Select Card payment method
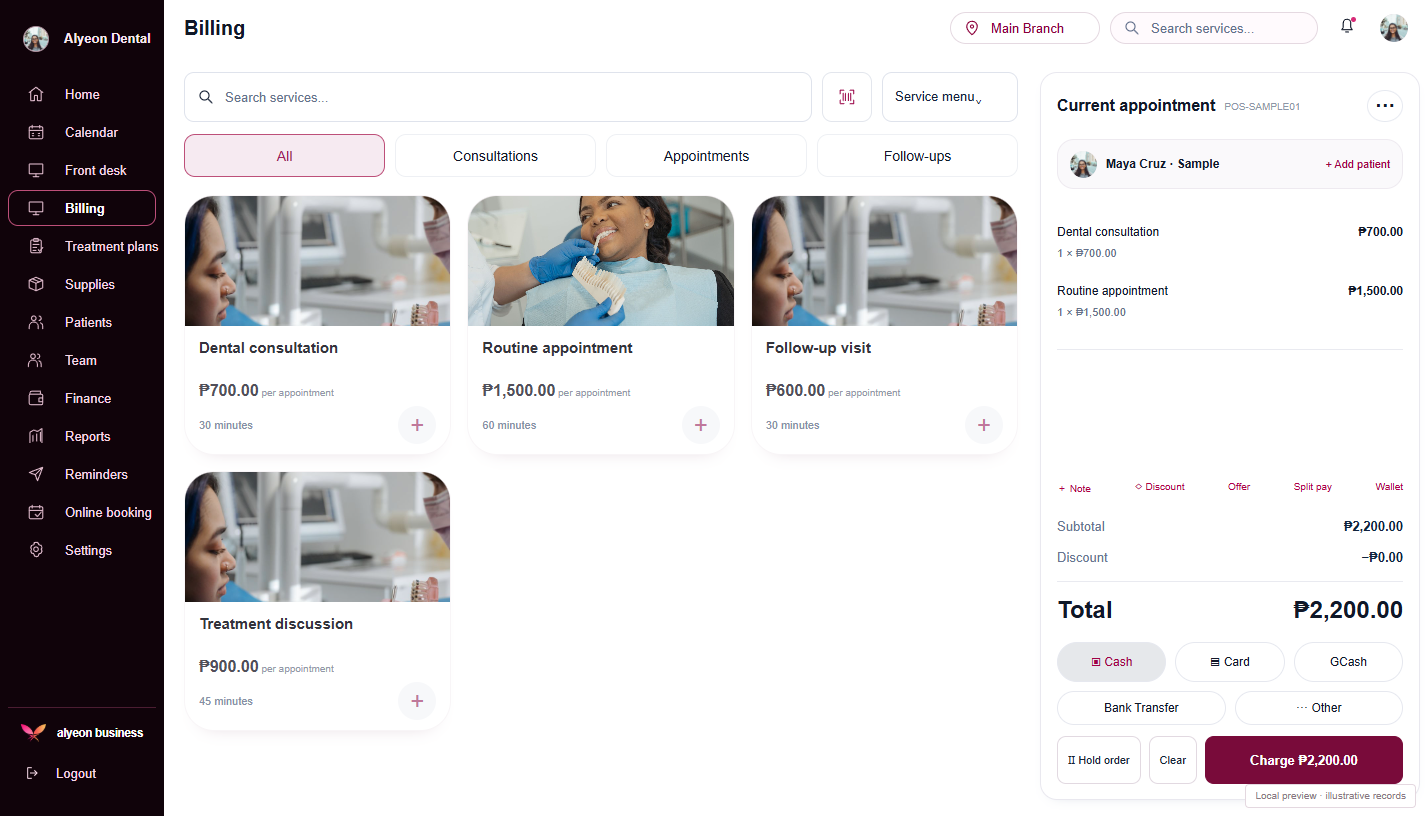This screenshot has width=1428, height=816. 1230,662
